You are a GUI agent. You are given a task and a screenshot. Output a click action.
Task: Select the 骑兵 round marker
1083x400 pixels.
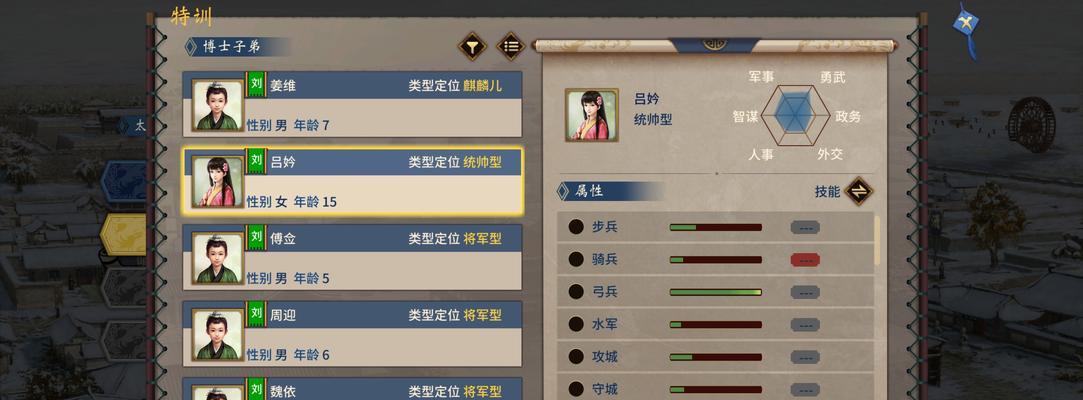[576, 259]
